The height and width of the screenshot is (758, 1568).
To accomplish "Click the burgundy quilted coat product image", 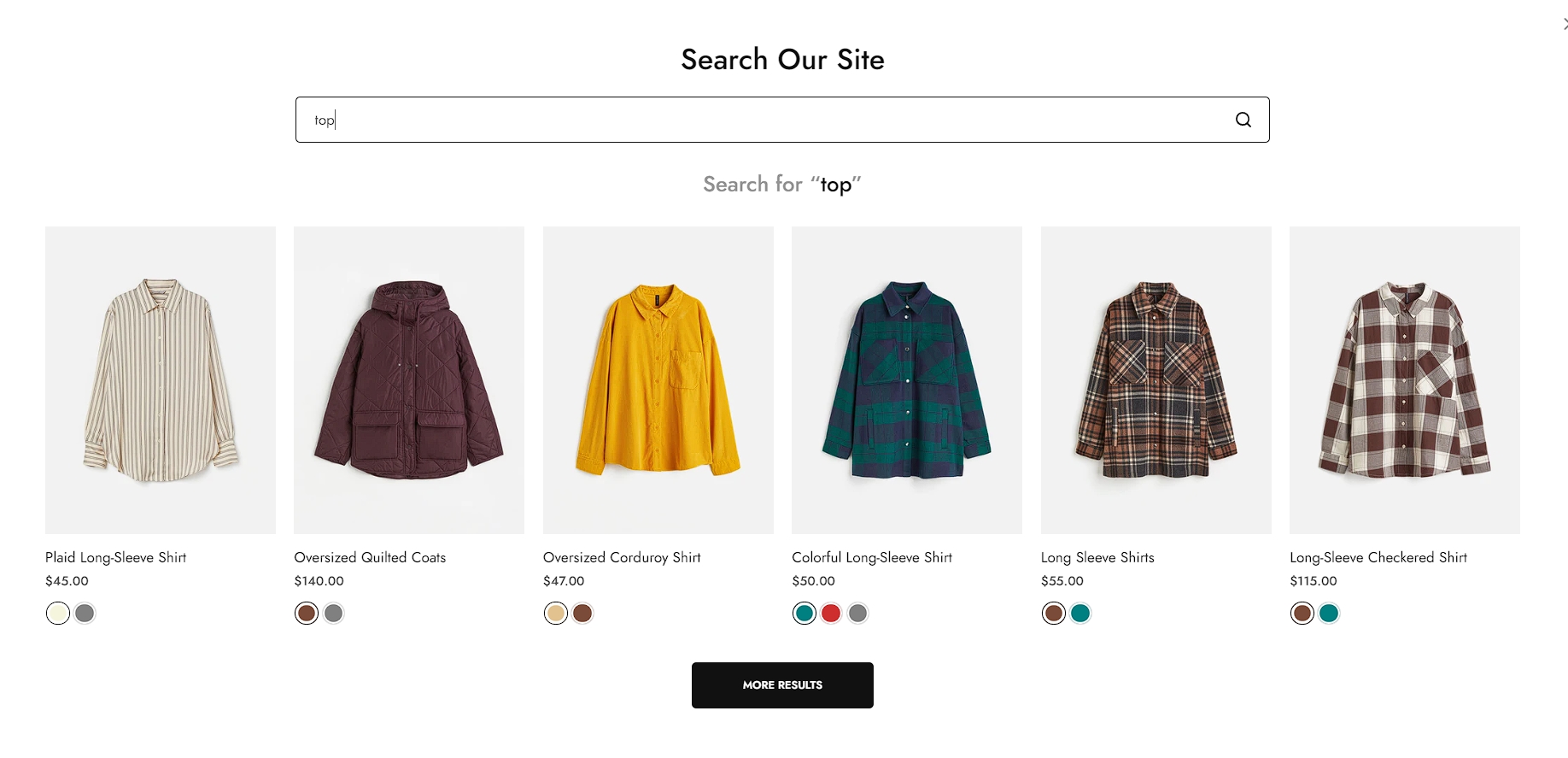I will (409, 380).
